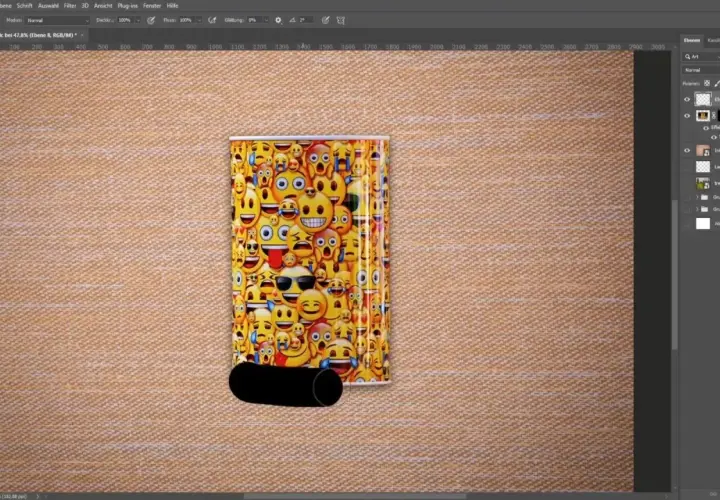This screenshot has height=500, width=720.
Task: Expand the second layer group
Action: point(697,209)
